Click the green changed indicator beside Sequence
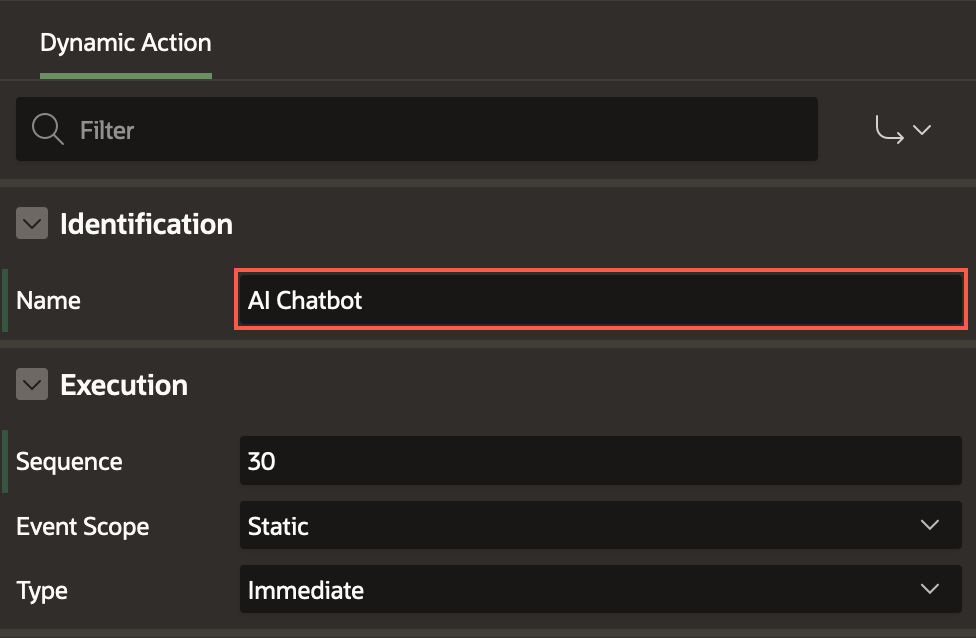 [5, 462]
